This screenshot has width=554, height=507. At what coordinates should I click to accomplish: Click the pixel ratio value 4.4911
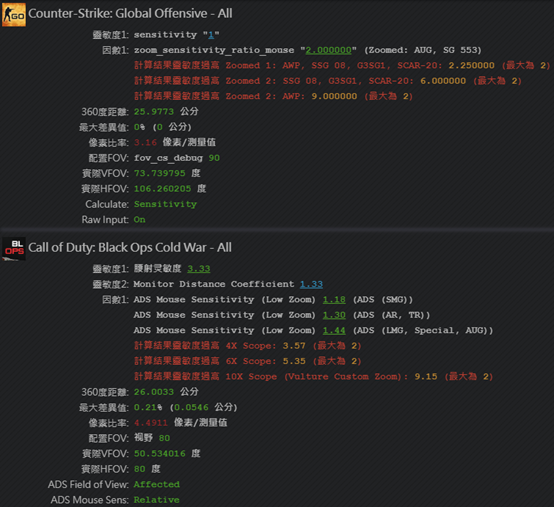(x=151, y=423)
